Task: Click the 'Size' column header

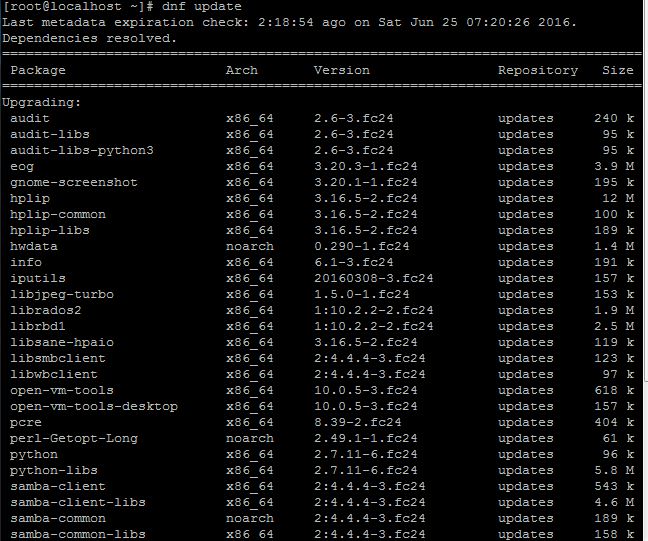Action: click(x=618, y=70)
